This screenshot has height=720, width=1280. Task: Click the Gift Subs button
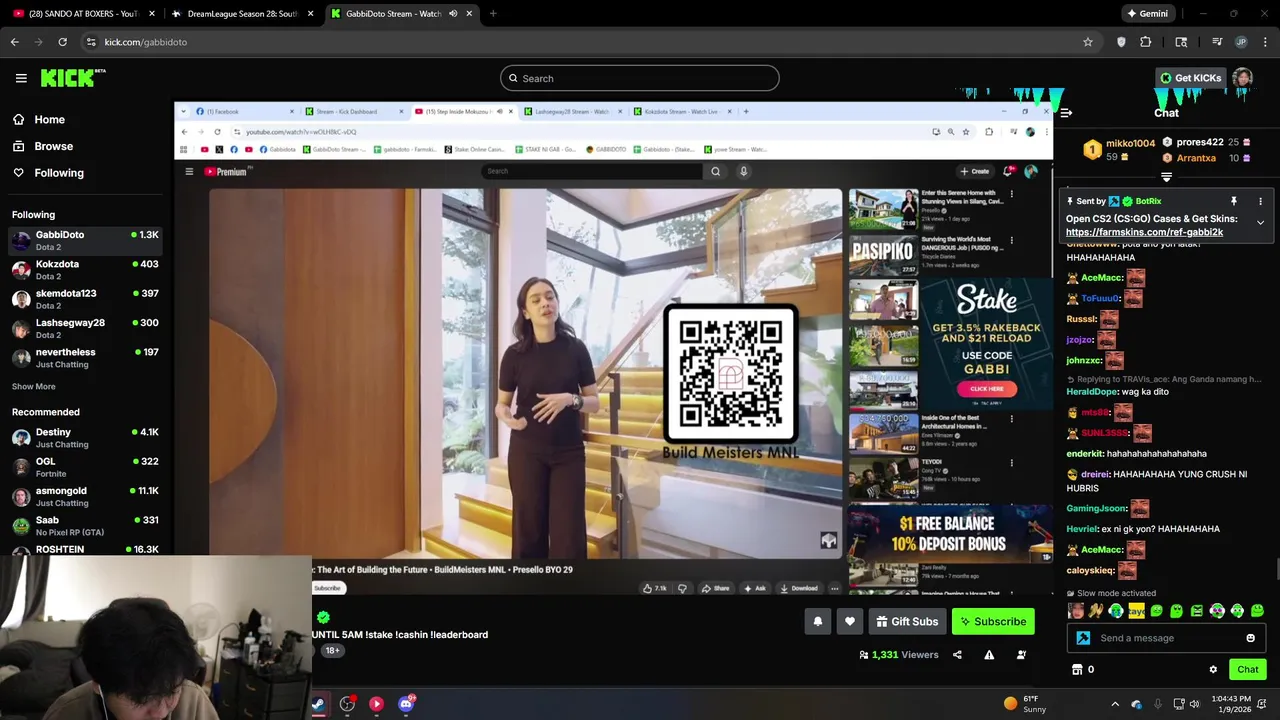[907, 622]
